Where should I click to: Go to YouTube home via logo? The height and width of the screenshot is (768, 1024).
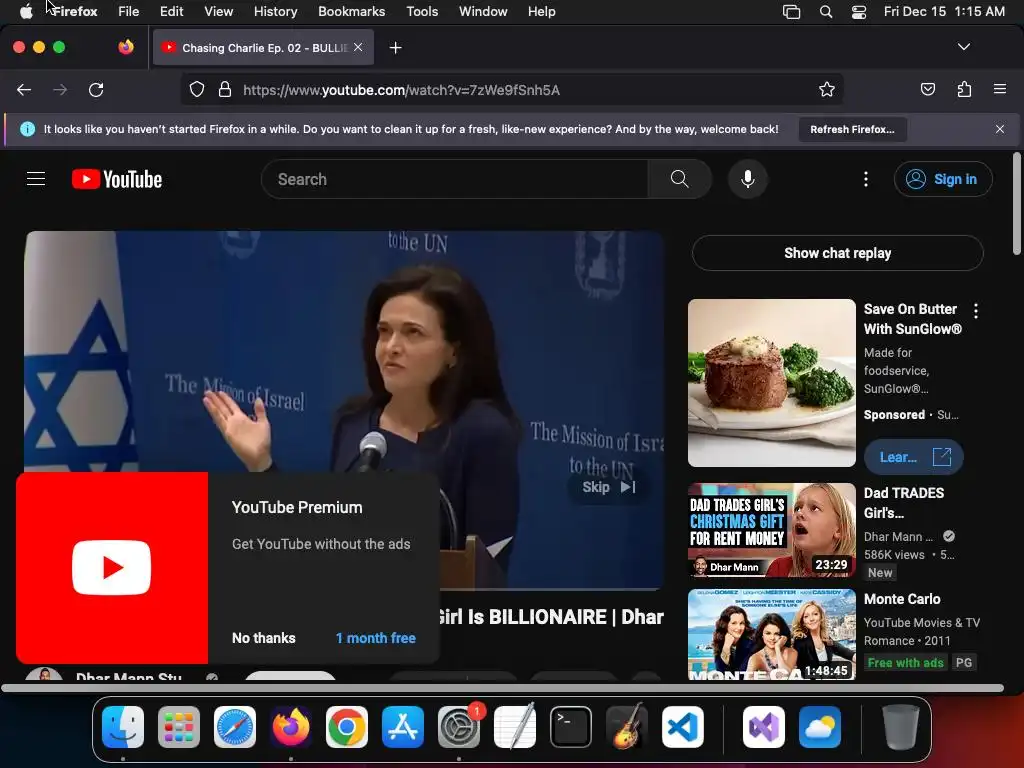[x=117, y=179]
